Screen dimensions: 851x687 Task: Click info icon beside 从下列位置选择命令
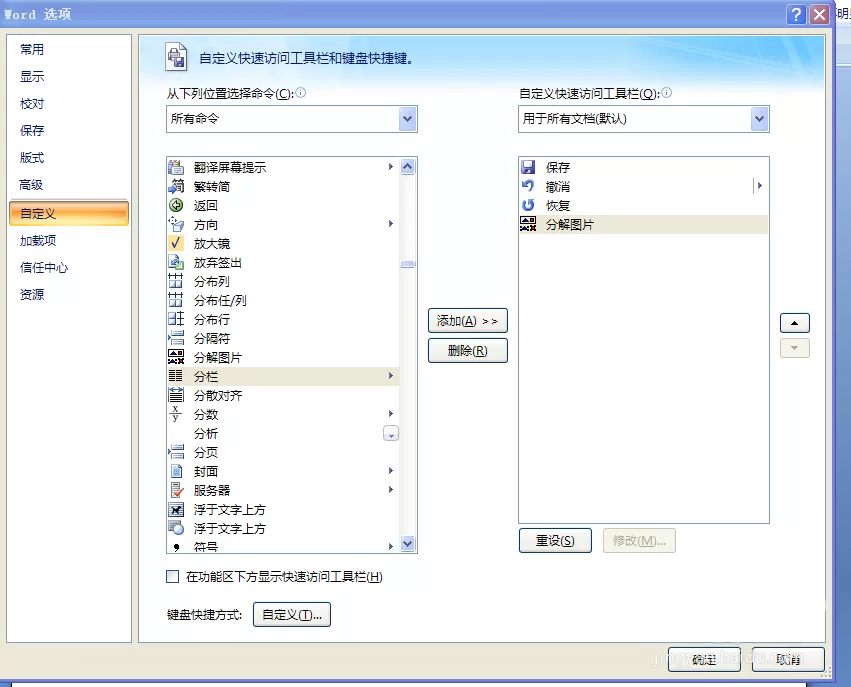[x=301, y=93]
